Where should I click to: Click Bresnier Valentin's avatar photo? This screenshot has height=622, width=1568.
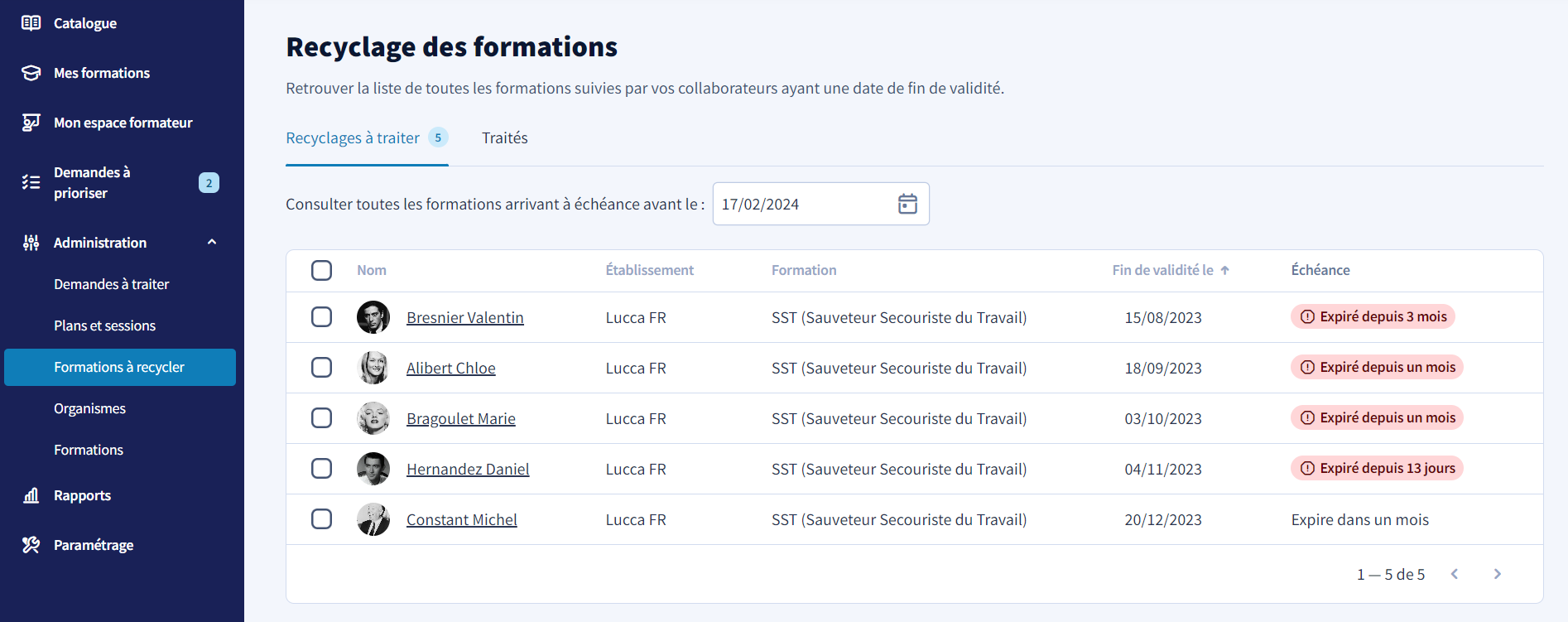coord(373,317)
